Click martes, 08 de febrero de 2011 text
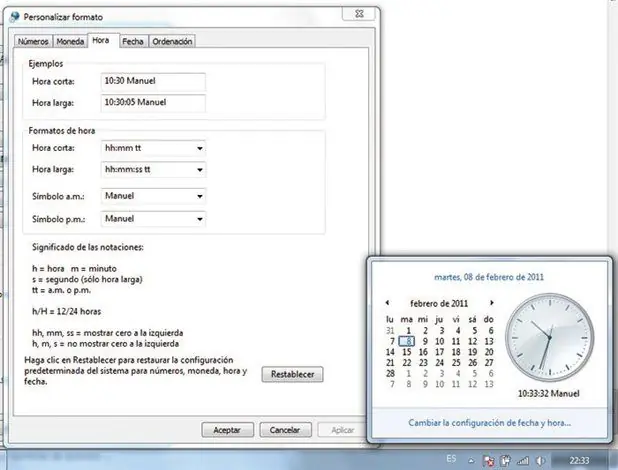 tap(489, 277)
